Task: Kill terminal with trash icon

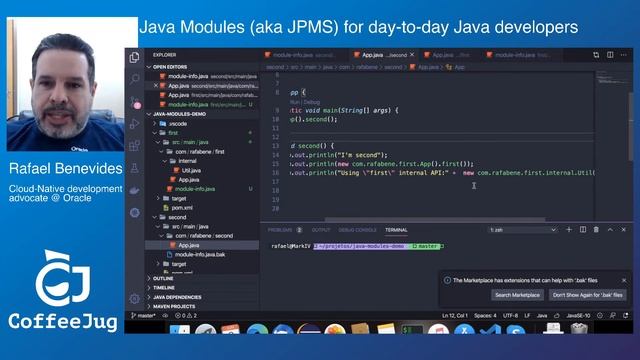Action: 596,230
